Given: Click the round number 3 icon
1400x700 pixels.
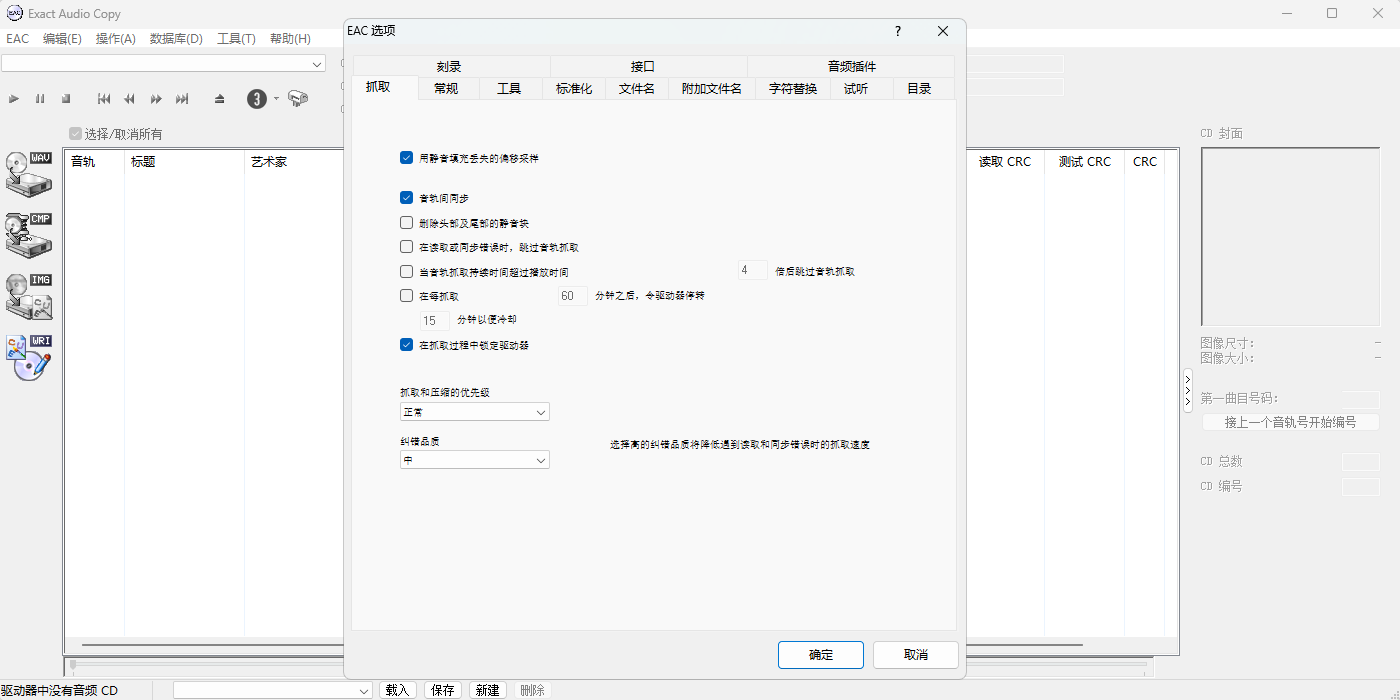Looking at the screenshot, I should tap(257, 99).
